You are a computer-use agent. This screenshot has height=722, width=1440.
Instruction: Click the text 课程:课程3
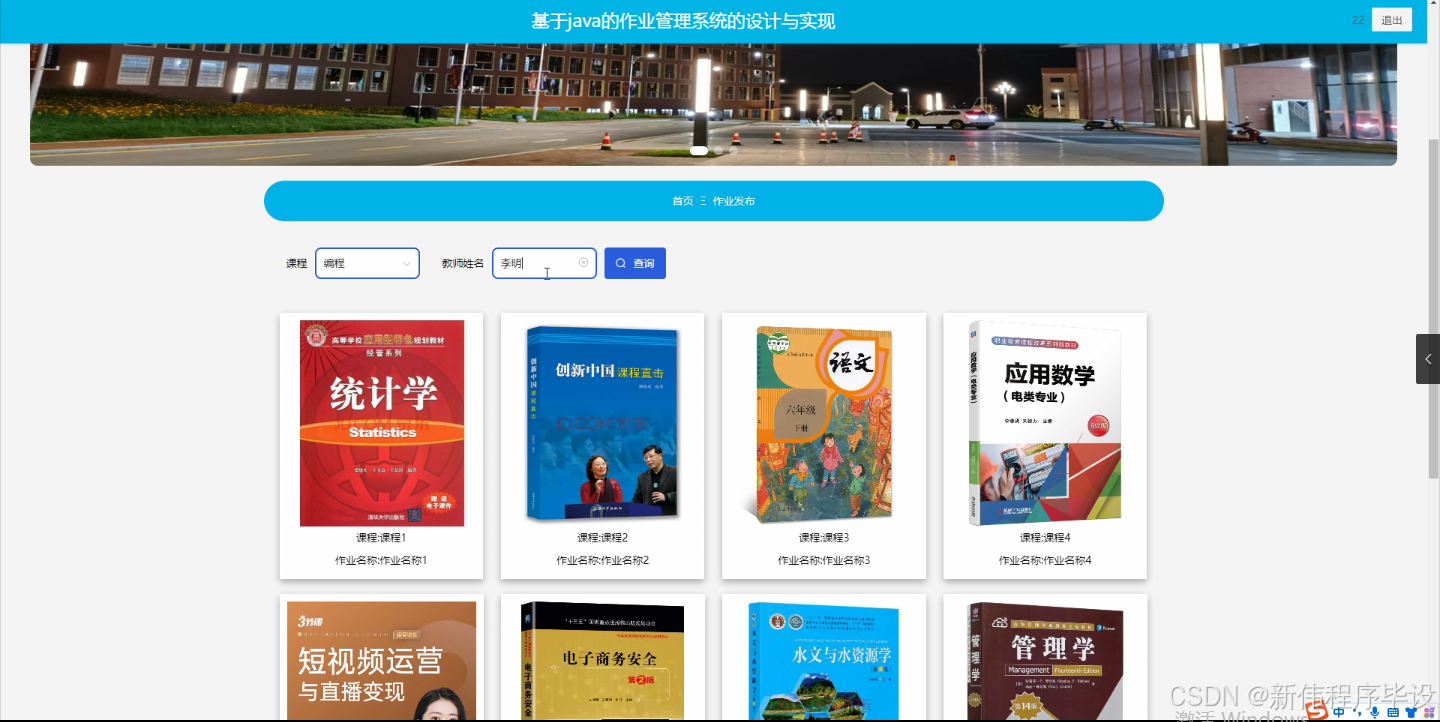tap(824, 538)
